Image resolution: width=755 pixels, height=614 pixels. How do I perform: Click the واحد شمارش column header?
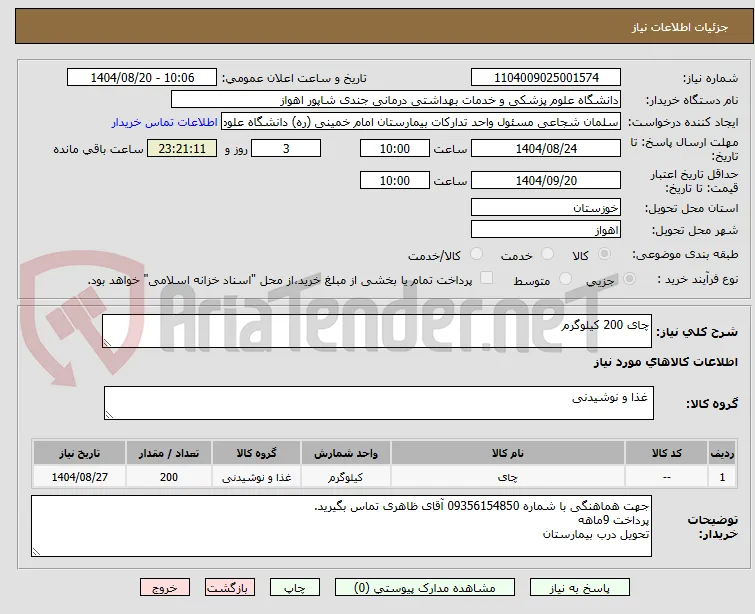coord(346,453)
